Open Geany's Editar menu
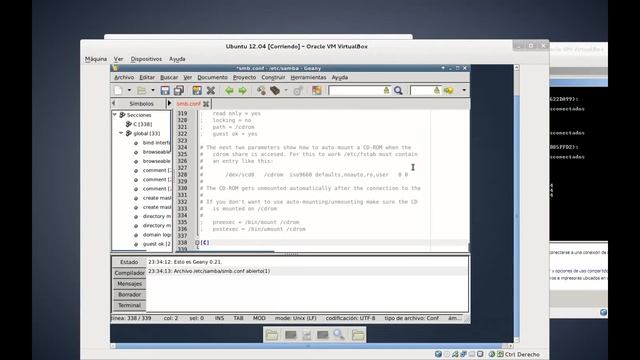This screenshot has height=360, width=640. 147,77
